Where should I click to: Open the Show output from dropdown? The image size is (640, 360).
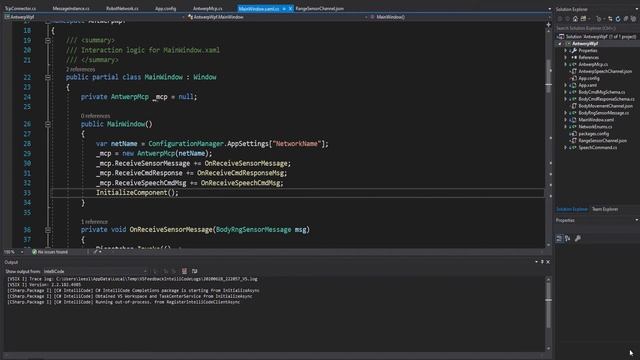[96, 271]
